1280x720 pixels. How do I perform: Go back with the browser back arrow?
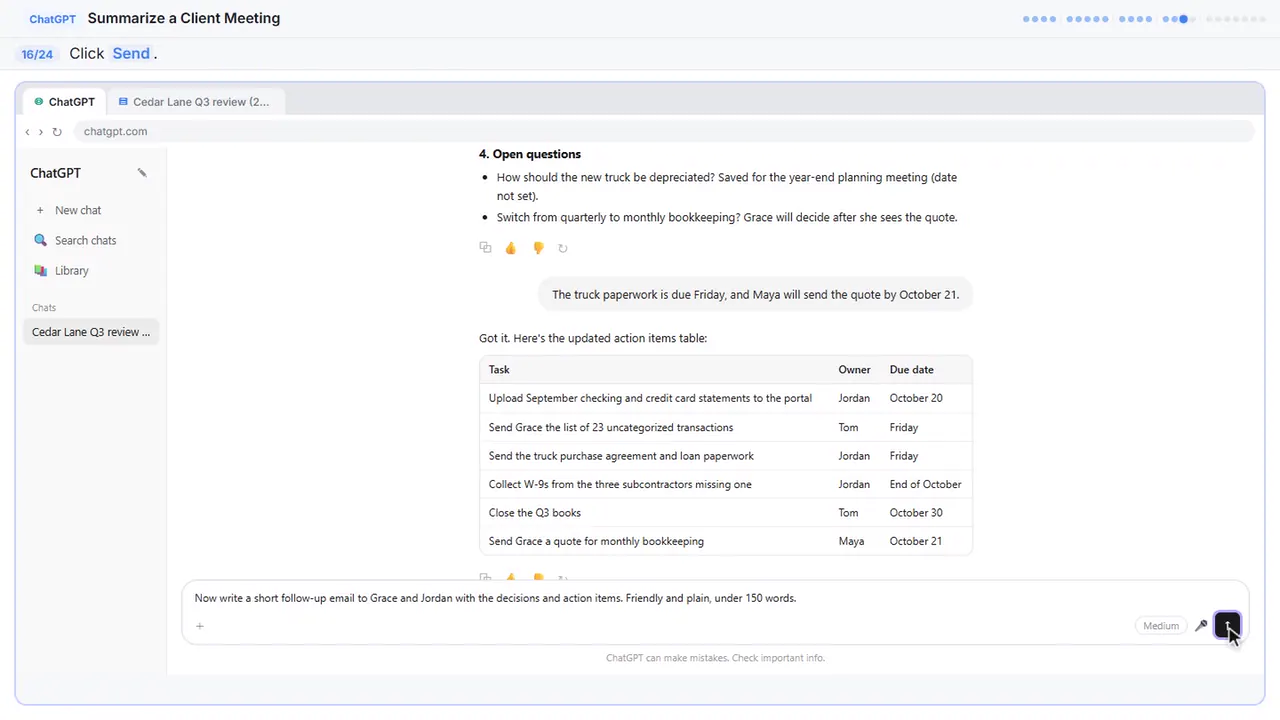coord(27,131)
